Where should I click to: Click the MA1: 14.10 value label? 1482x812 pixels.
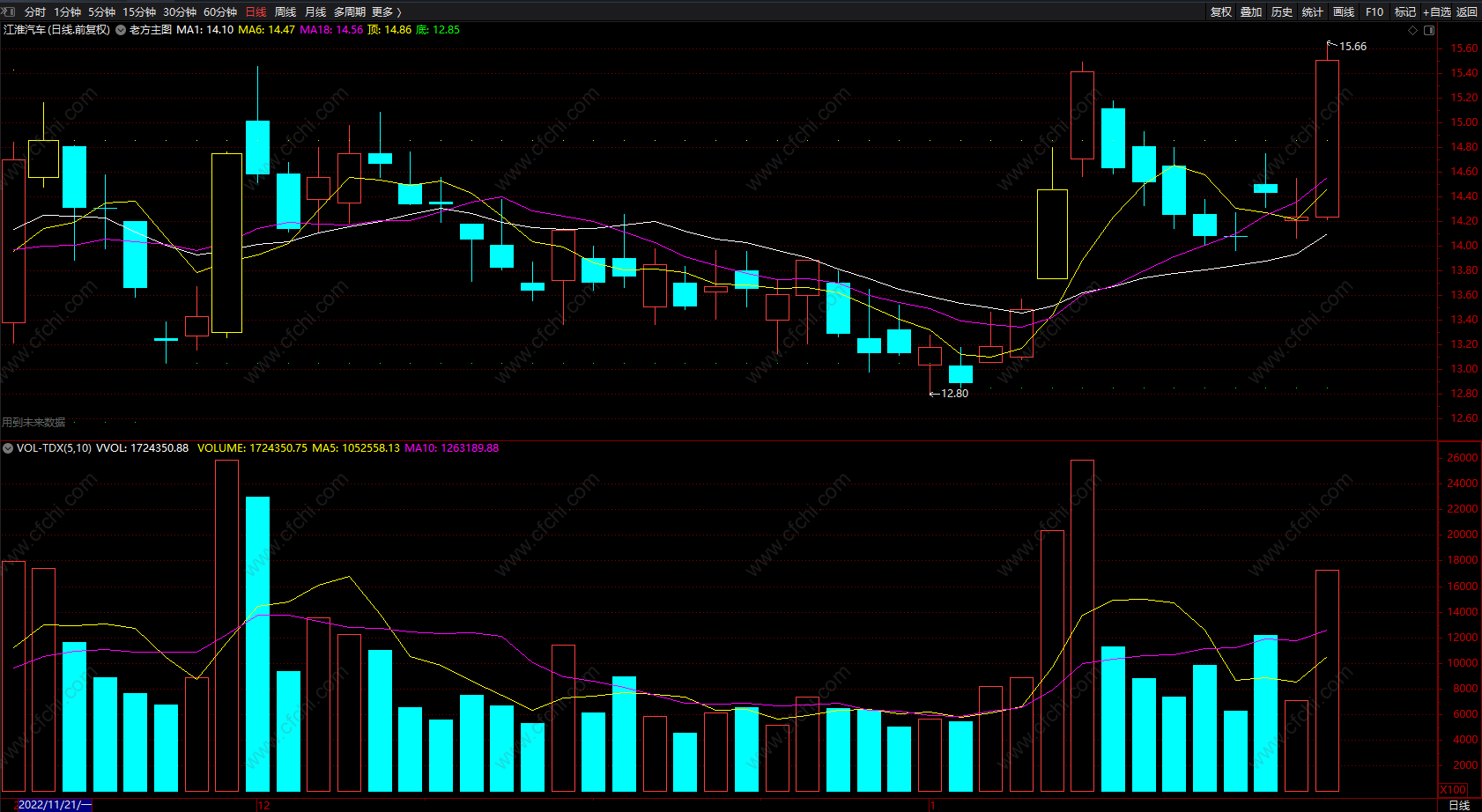click(x=205, y=30)
